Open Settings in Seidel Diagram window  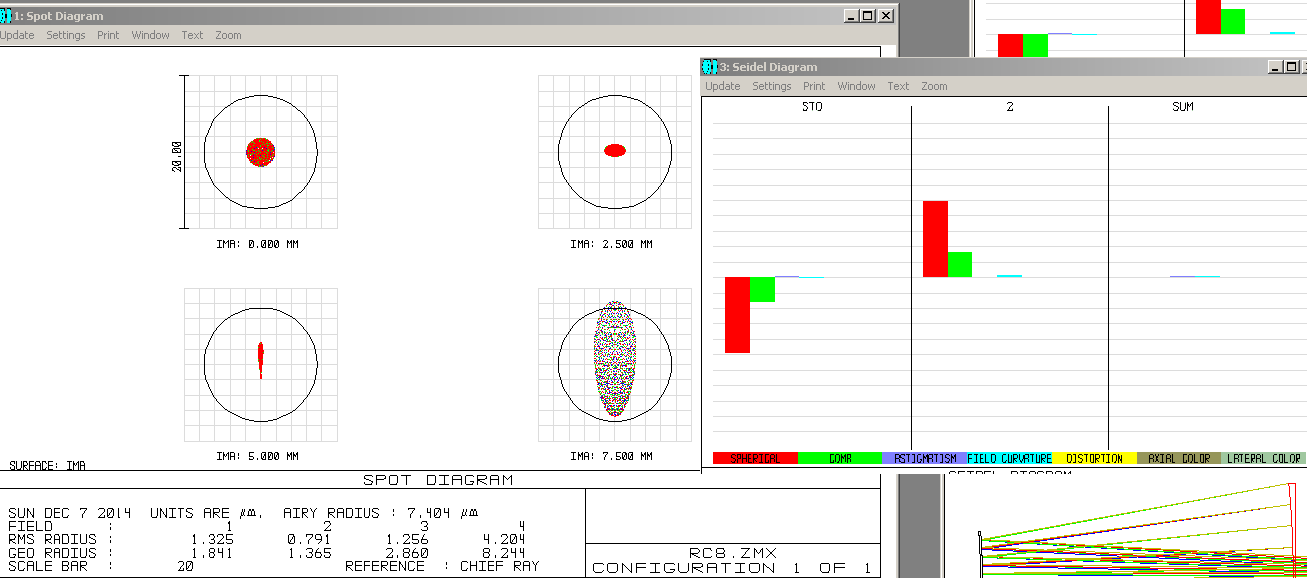(772, 86)
